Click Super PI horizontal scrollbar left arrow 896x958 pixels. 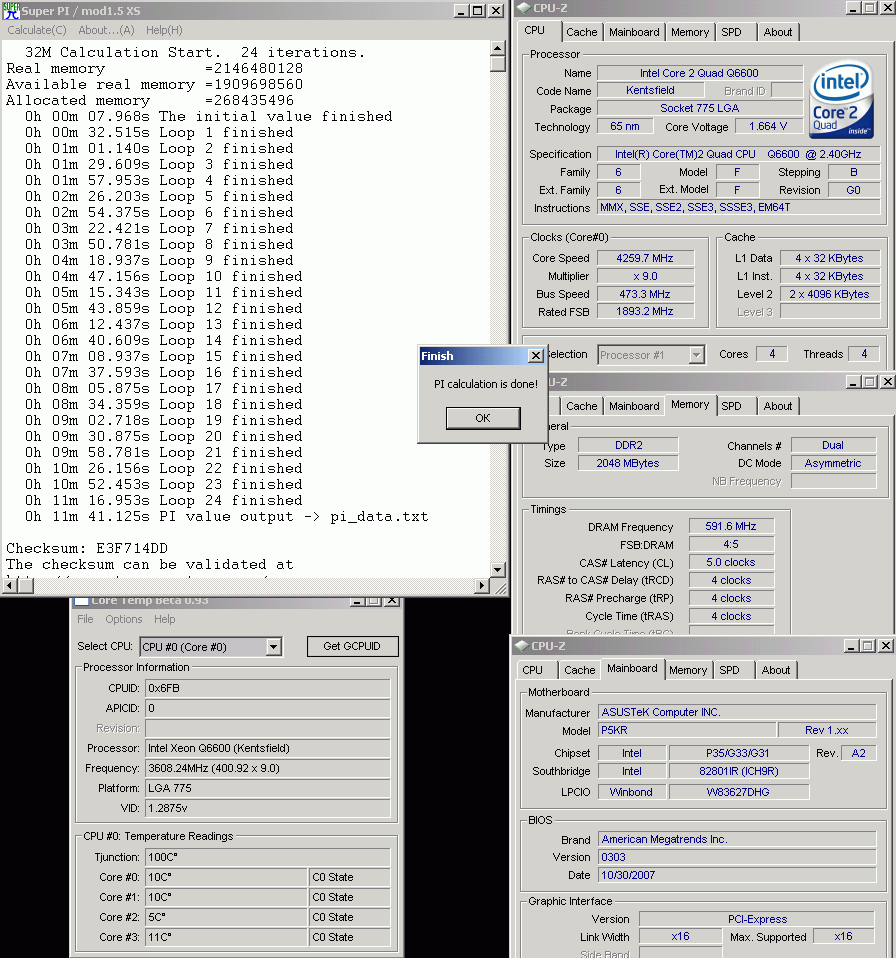point(9,585)
